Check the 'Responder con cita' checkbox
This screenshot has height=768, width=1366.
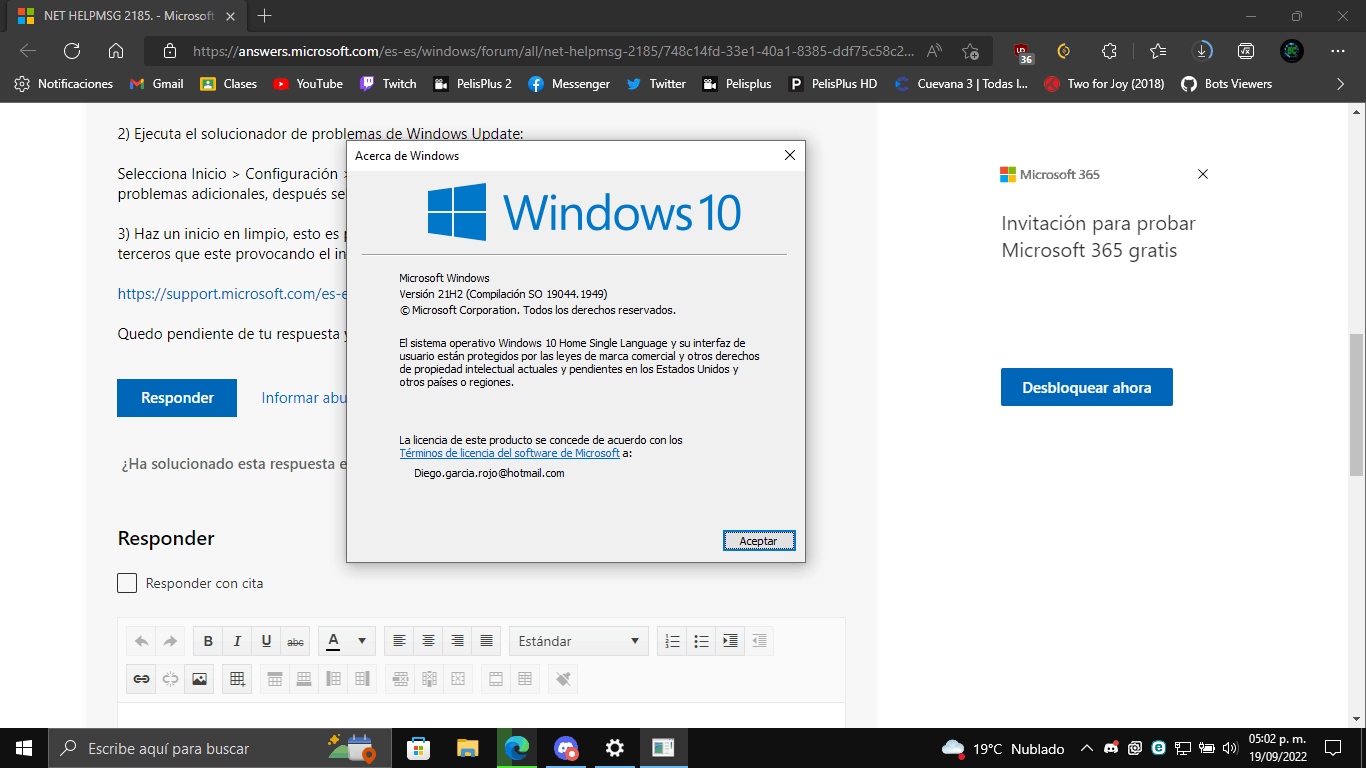127,583
